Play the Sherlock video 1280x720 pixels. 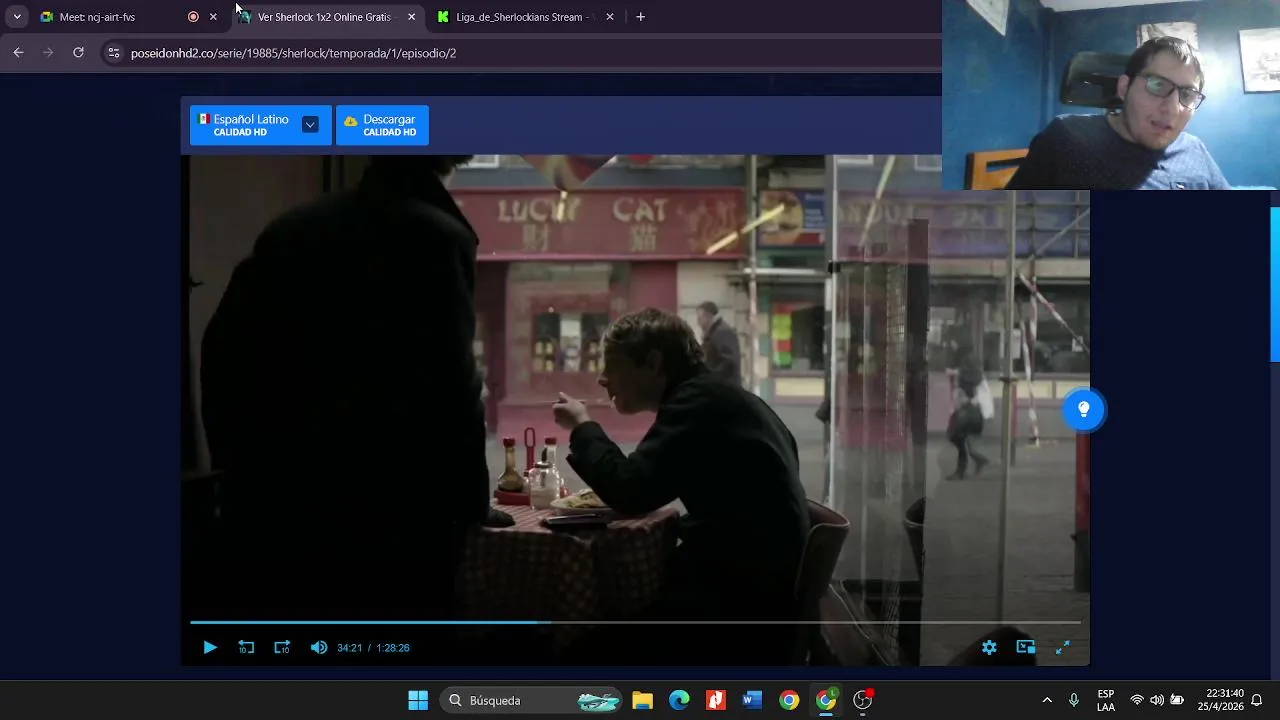click(209, 648)
